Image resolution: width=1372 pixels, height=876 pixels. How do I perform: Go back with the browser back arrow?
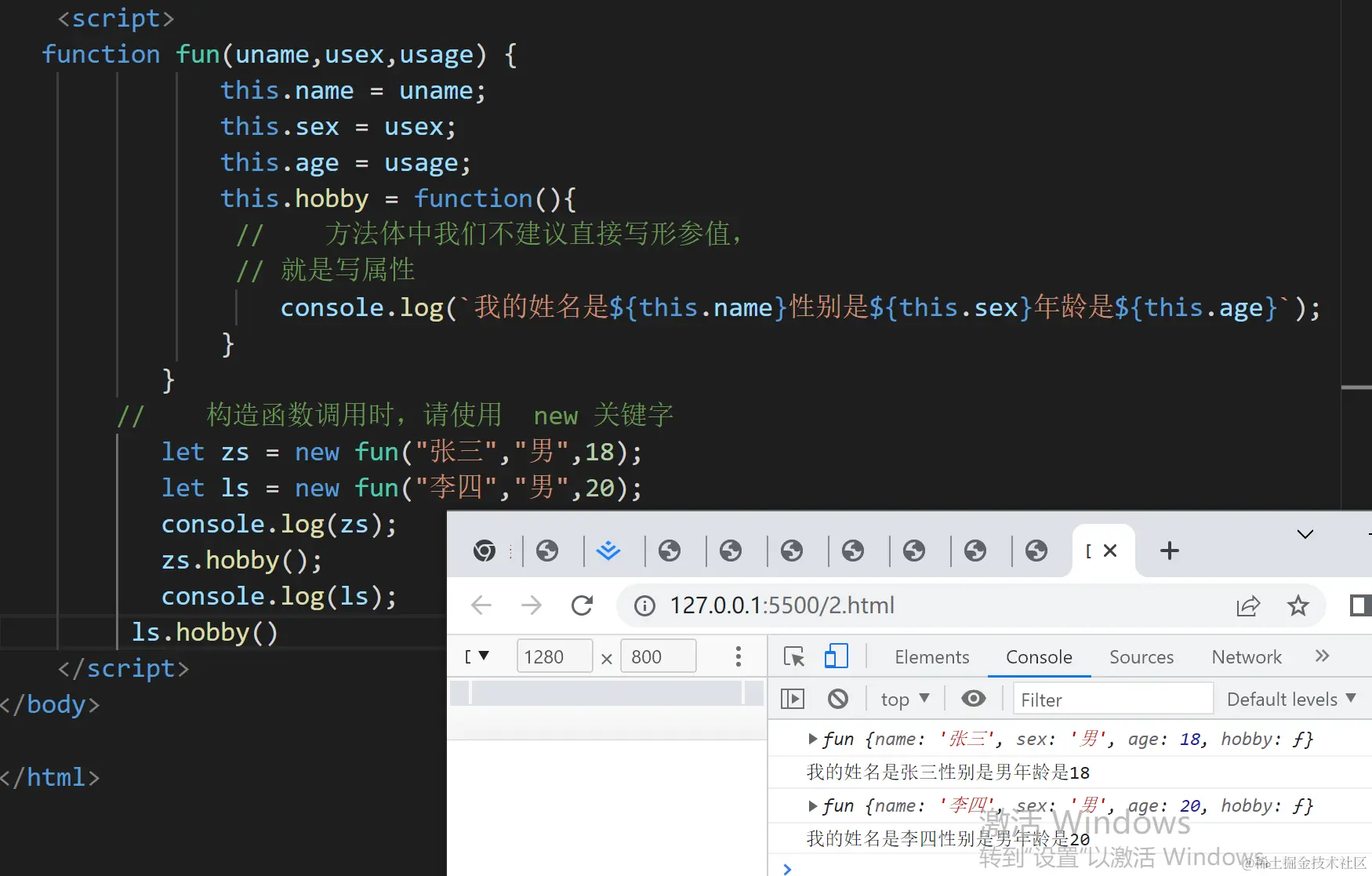pyautogui.click(x=481, y=605)
